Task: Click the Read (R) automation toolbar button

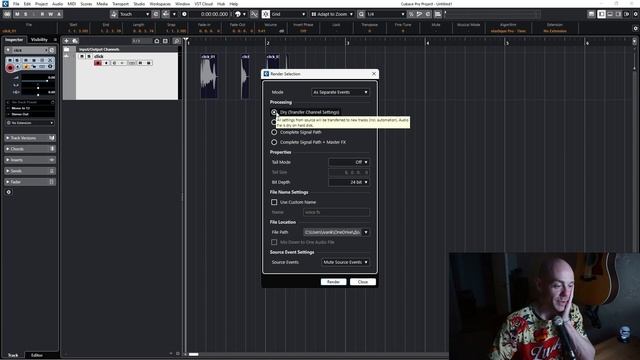Action: (42, 14)
